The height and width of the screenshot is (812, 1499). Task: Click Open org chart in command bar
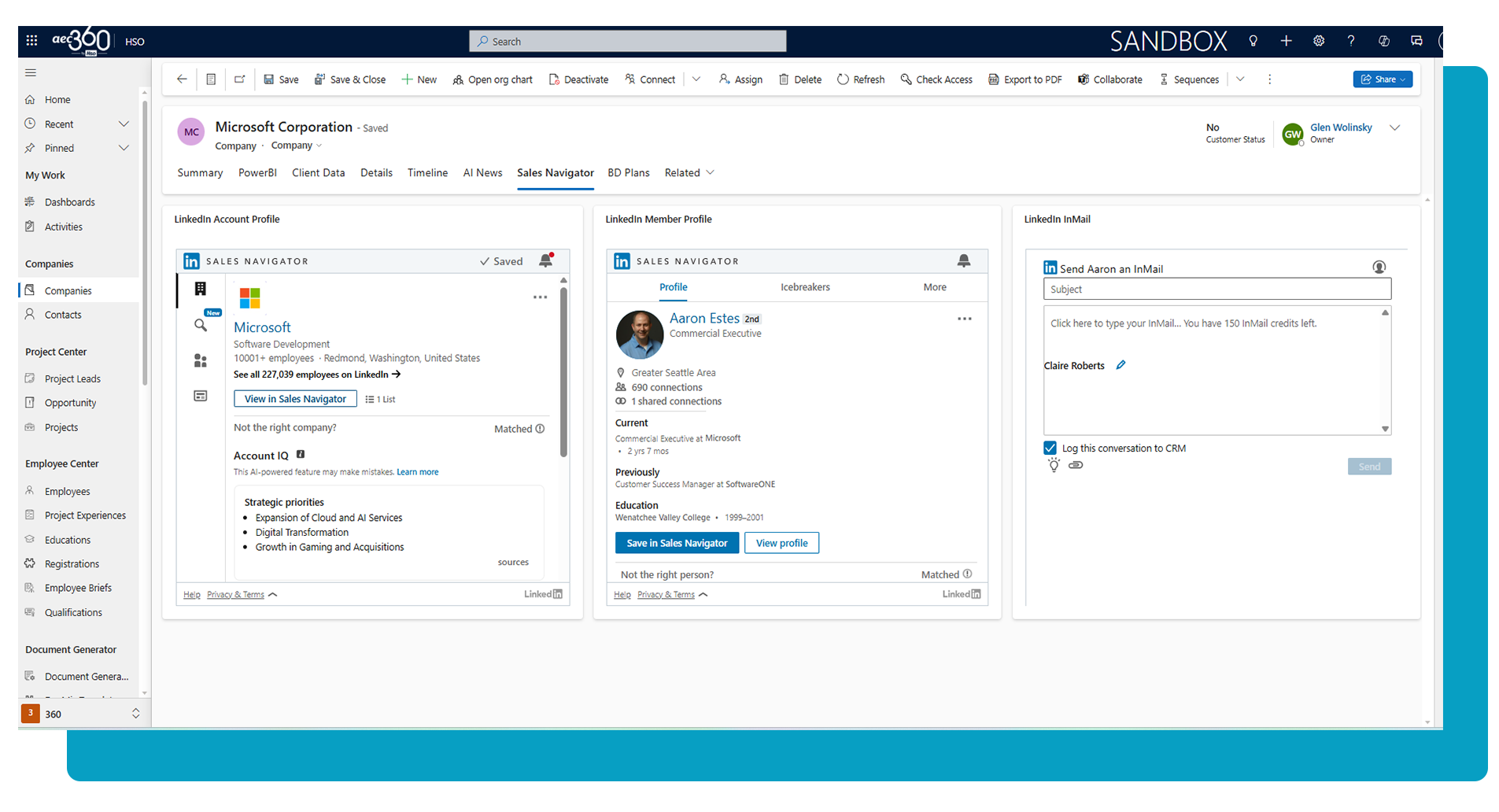pyautogui.click(x=493, y=79)
